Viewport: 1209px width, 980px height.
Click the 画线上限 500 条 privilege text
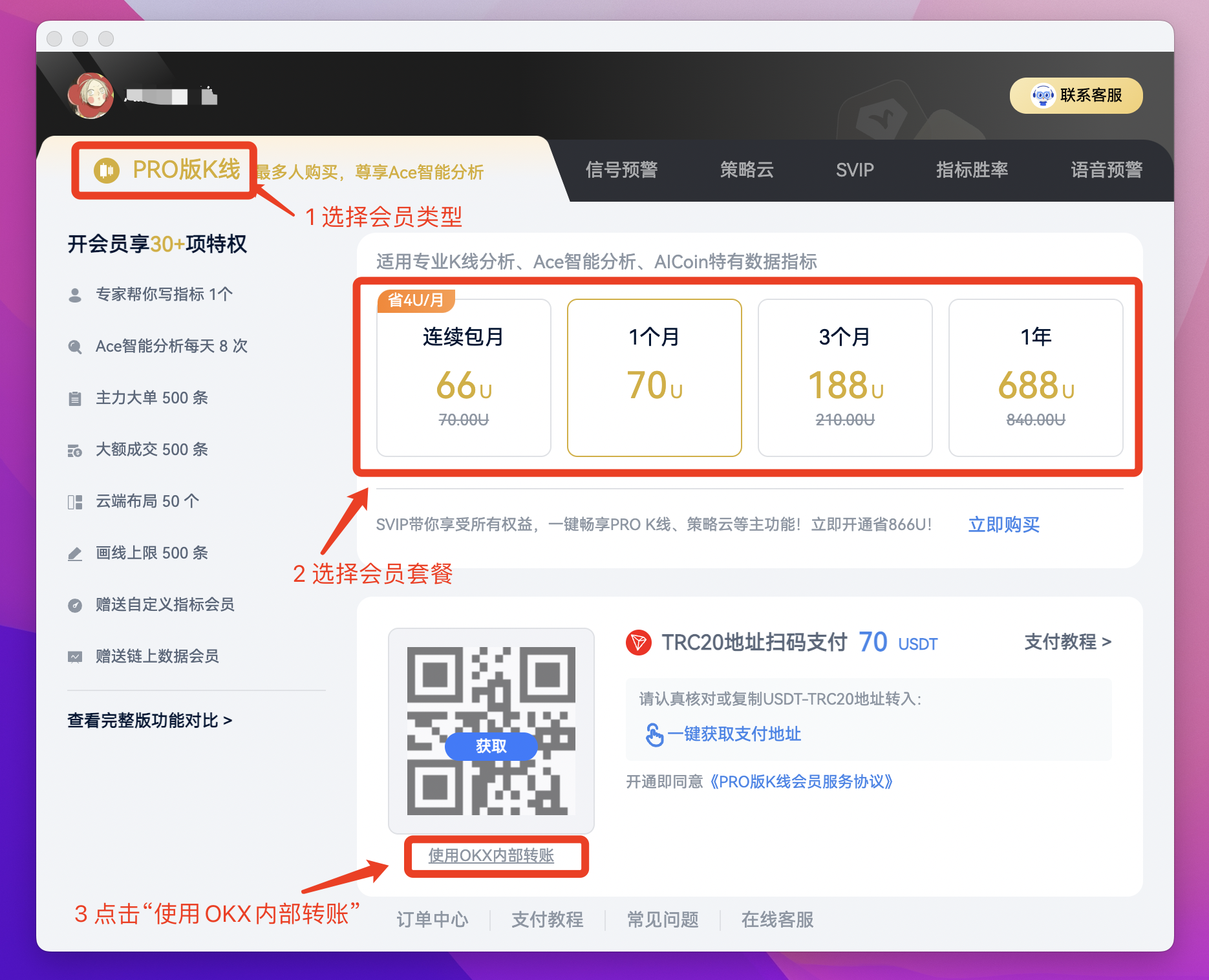click(x=152, y=553)
